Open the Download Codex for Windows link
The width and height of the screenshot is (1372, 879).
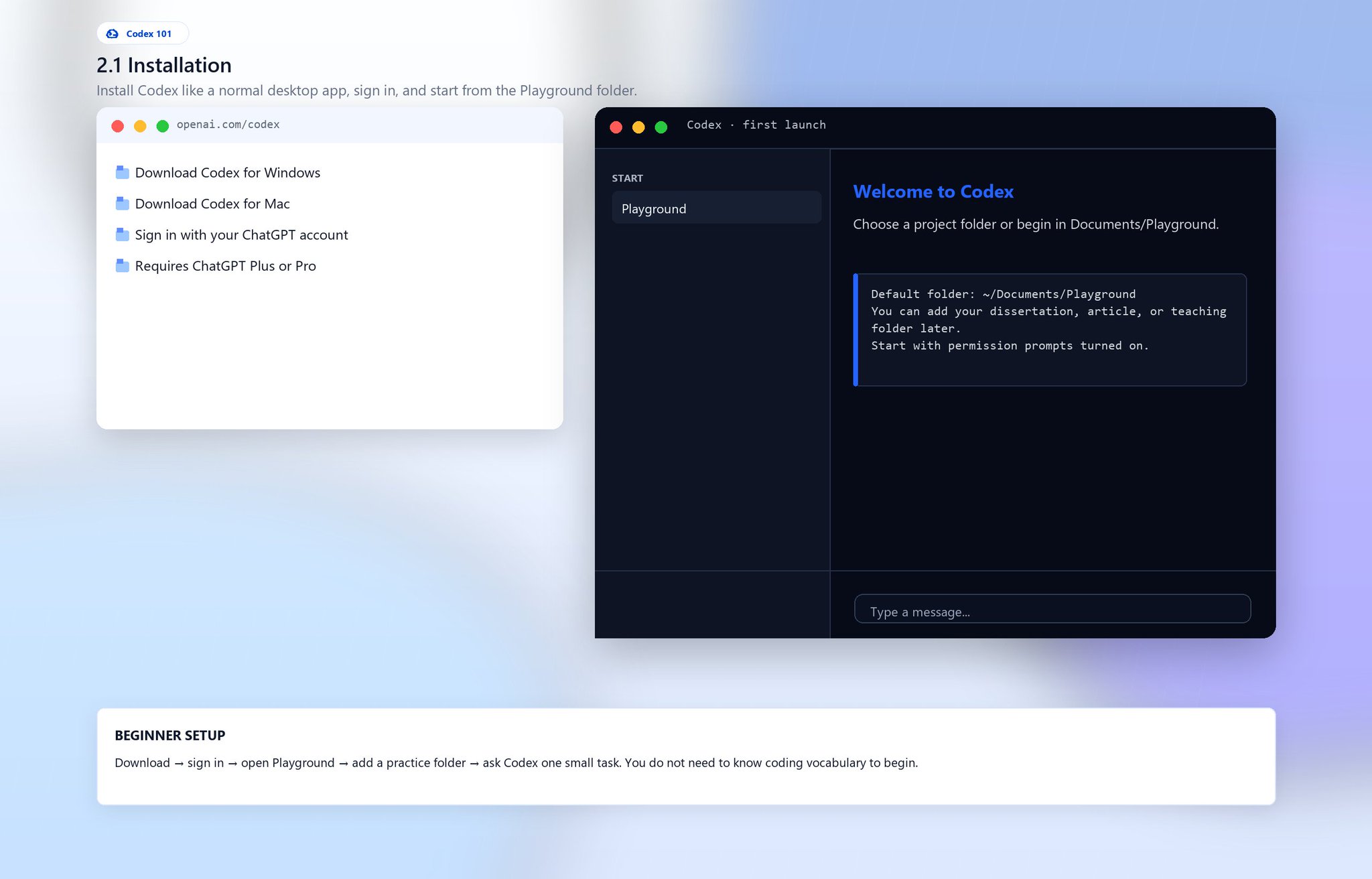click(x=228, y=173)
